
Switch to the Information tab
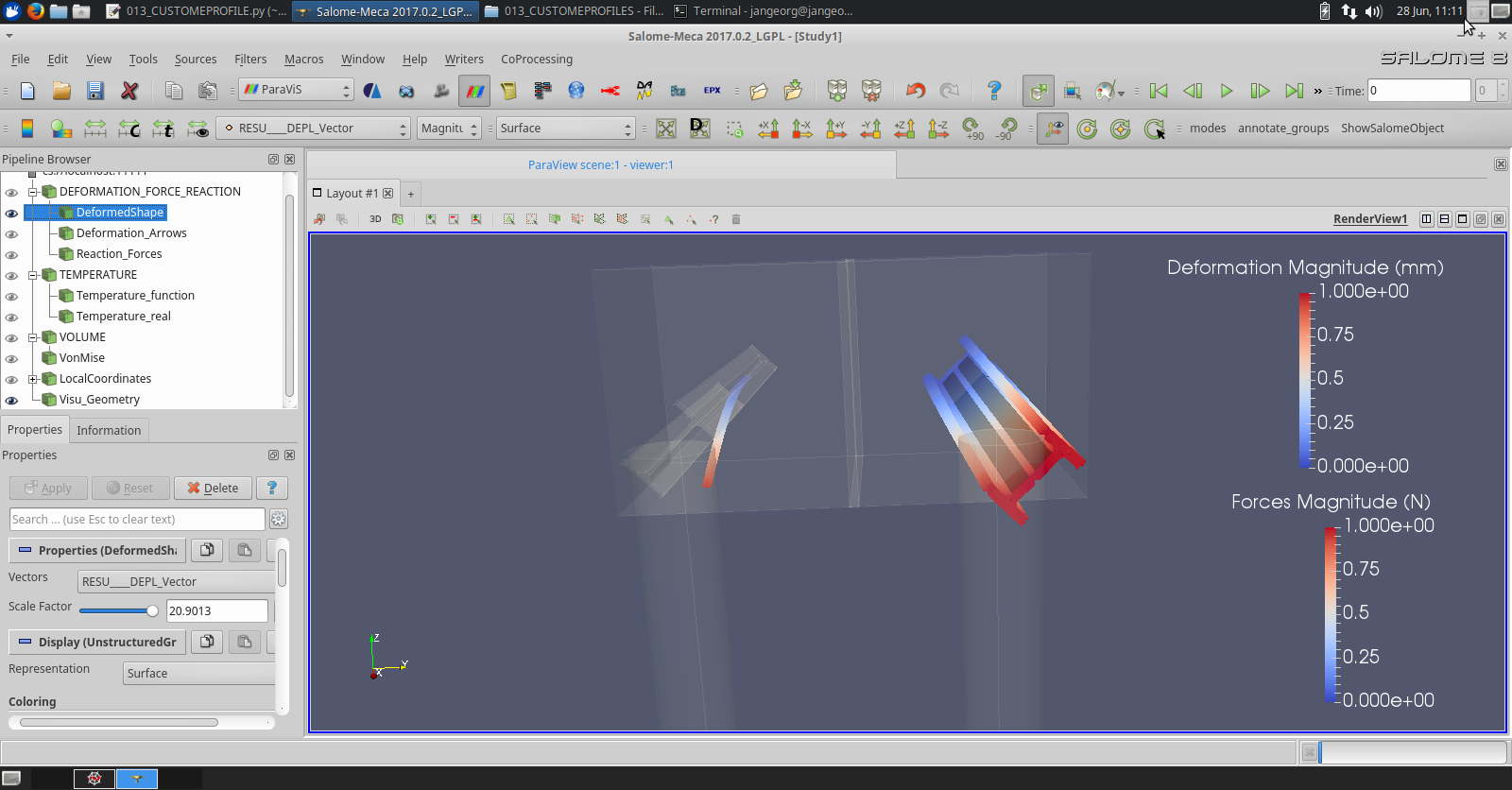109,430
